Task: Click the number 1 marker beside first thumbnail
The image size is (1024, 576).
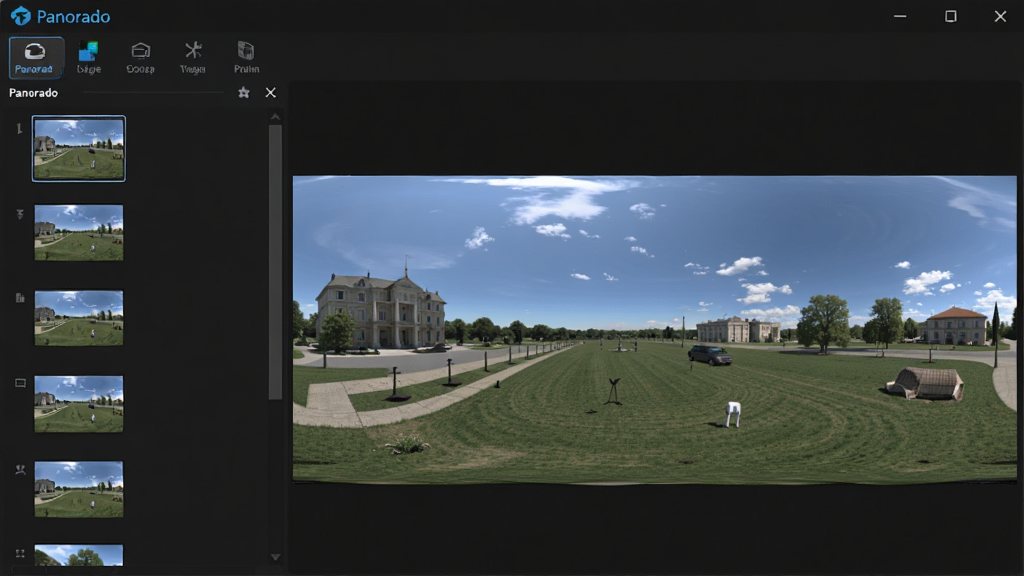Action: pos(20,129)
